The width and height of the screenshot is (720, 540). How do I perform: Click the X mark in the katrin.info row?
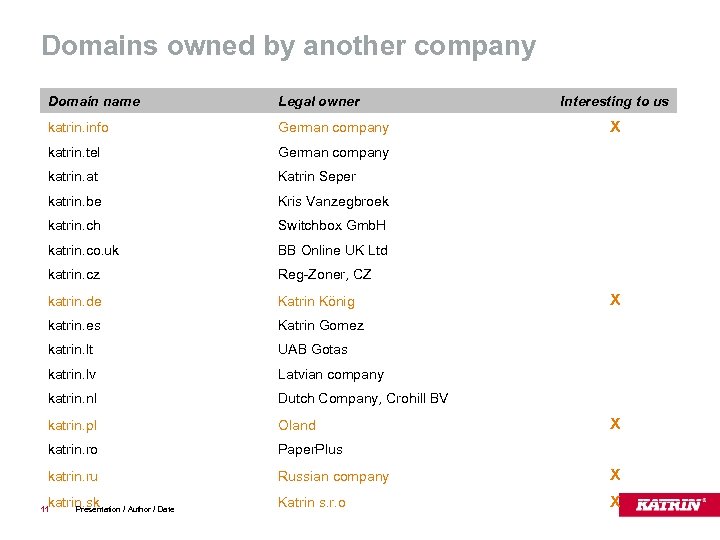[x=615, y=127]
